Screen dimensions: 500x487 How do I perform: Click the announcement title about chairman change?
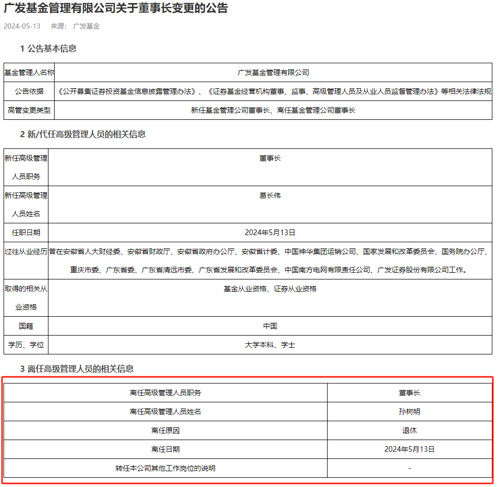(116, 8)
